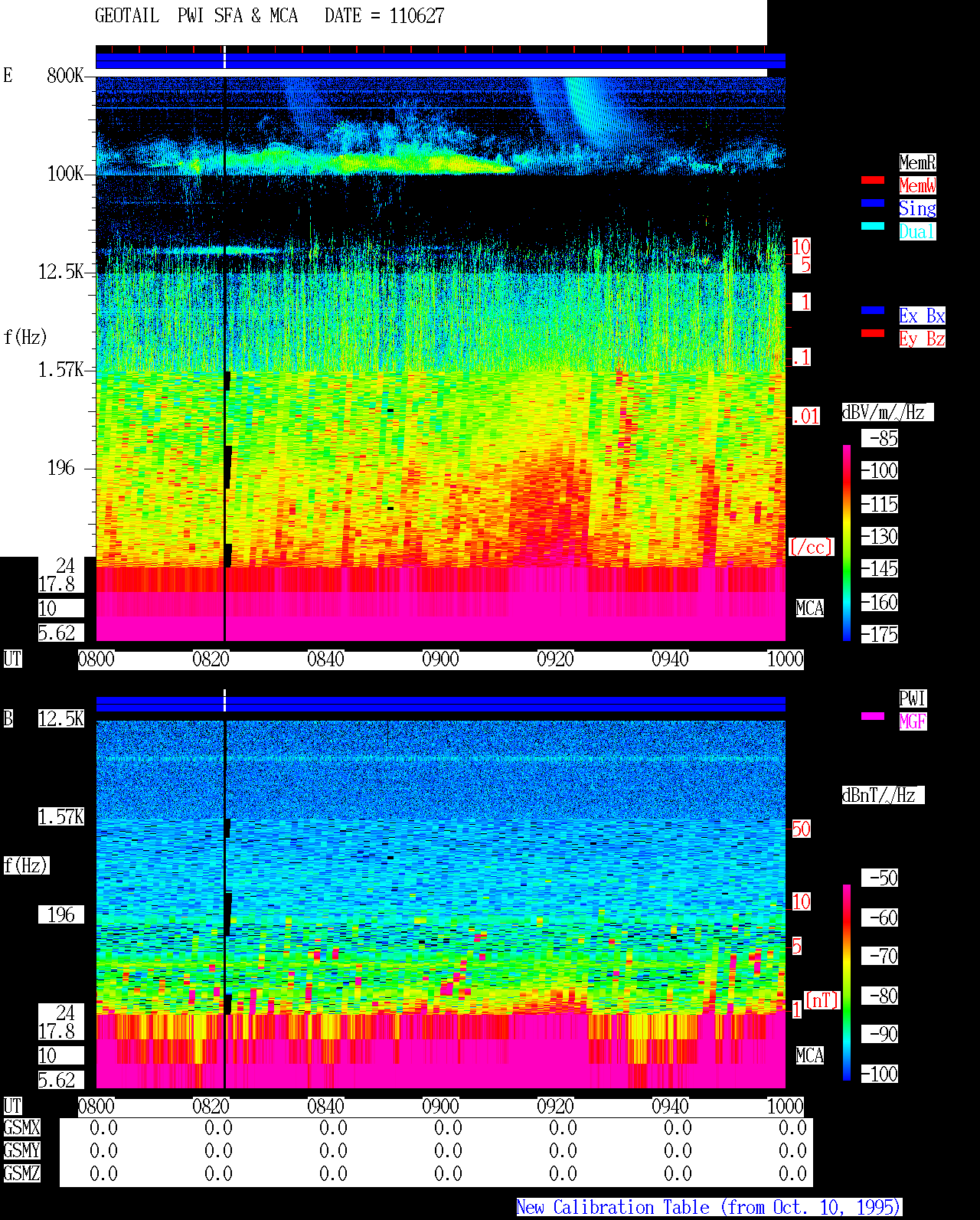Click the GEOTAIL PWI SFA & MCA title
The image size is (980, 1220).
point(196,16)
